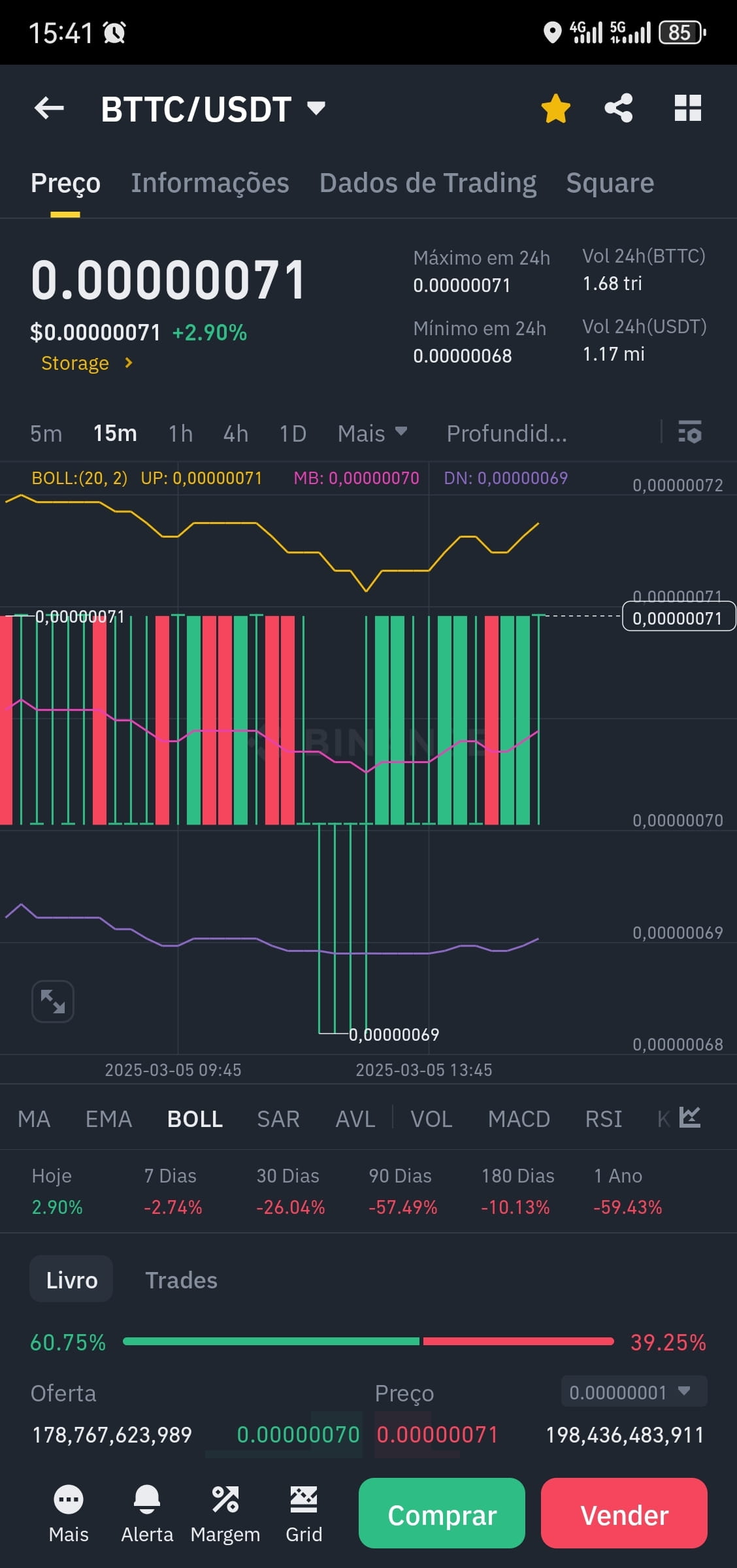The width and height of the screenshot is (737, 1568).
Task: Tap the bid quantity 178,767,623,989
Action: [x=112, y=1434]
